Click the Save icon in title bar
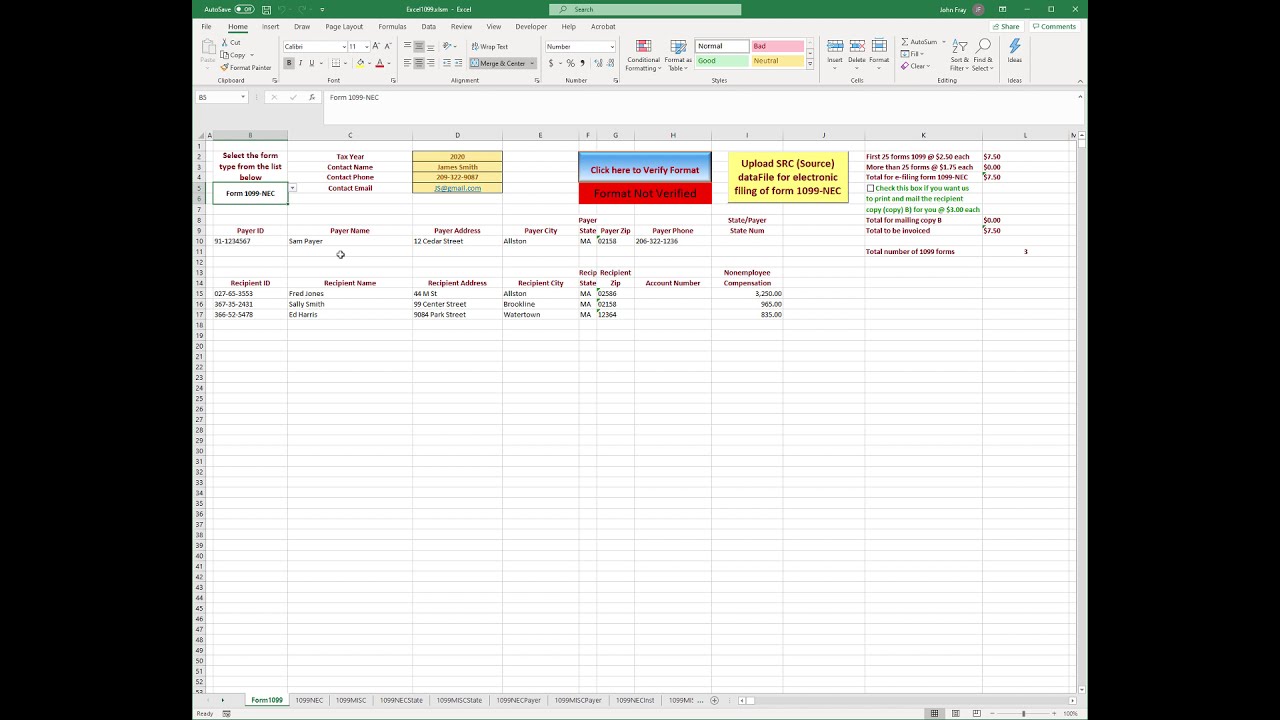The height and width of the screenshot is (720, 1280). pos(265,9)
